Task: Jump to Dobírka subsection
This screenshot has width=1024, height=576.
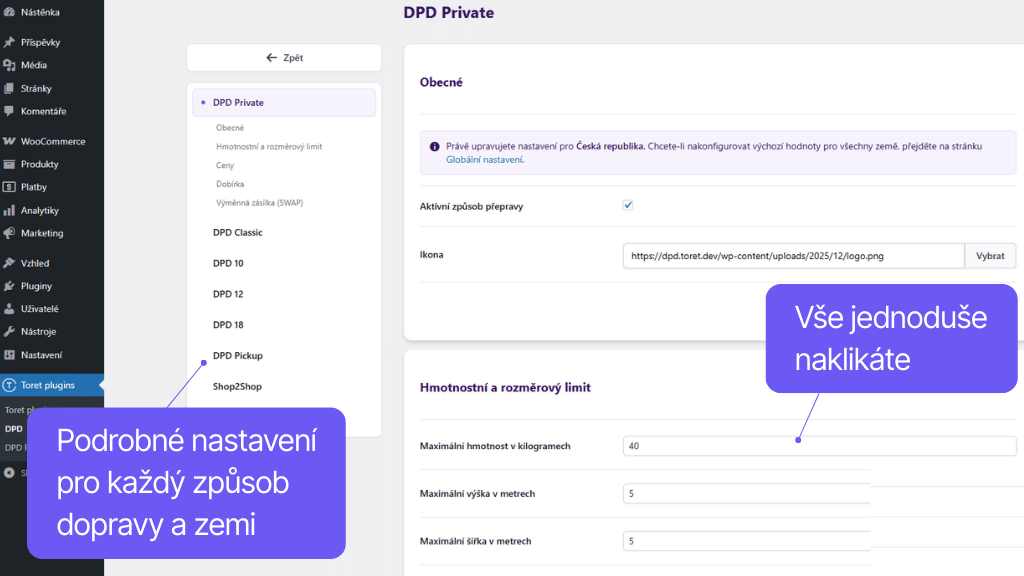Action: tap(230, 184)
